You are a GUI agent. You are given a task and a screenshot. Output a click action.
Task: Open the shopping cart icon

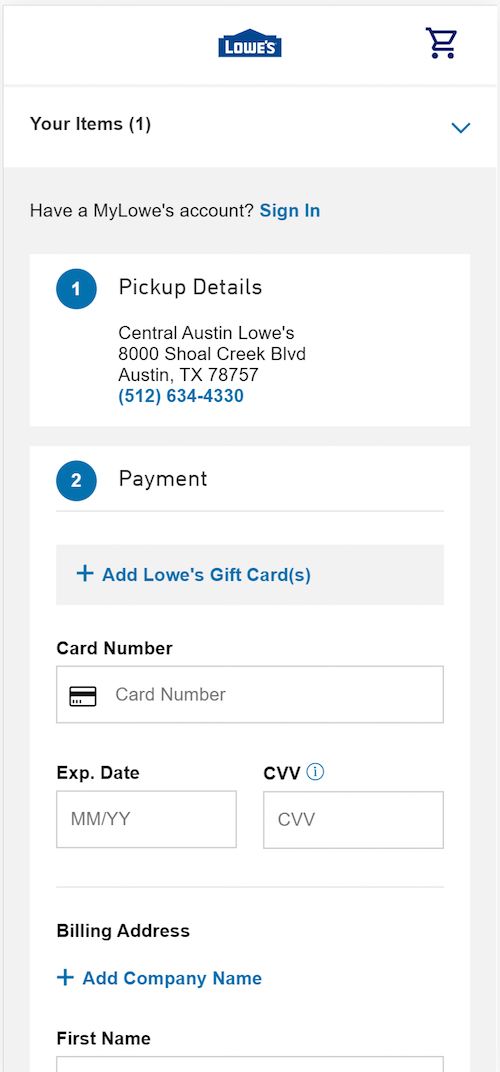tap(441, 43)
